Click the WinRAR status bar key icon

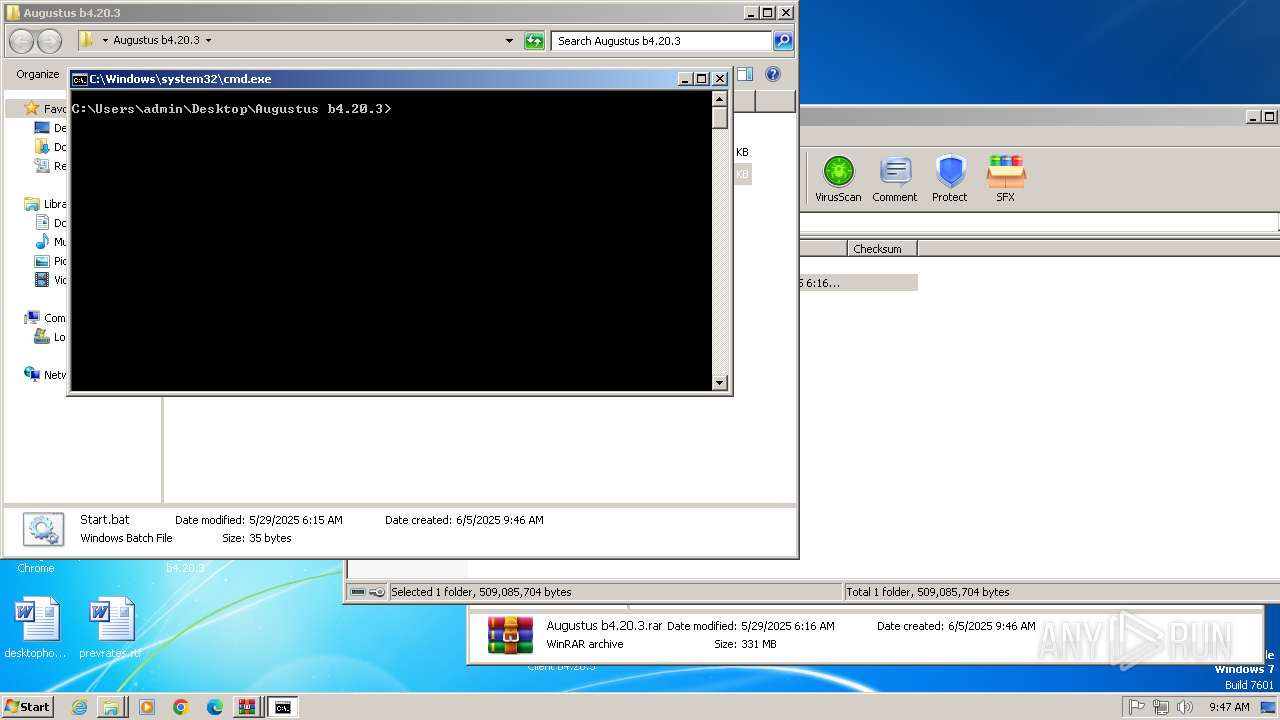click(377, 592)
